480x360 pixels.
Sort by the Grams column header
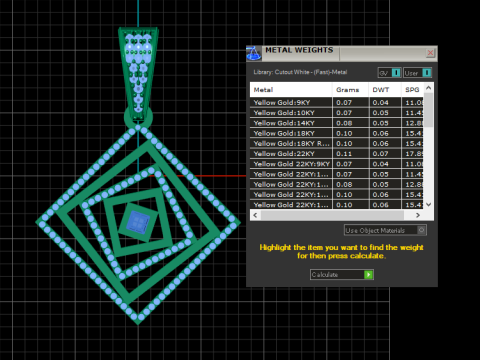tap(350, 90)
